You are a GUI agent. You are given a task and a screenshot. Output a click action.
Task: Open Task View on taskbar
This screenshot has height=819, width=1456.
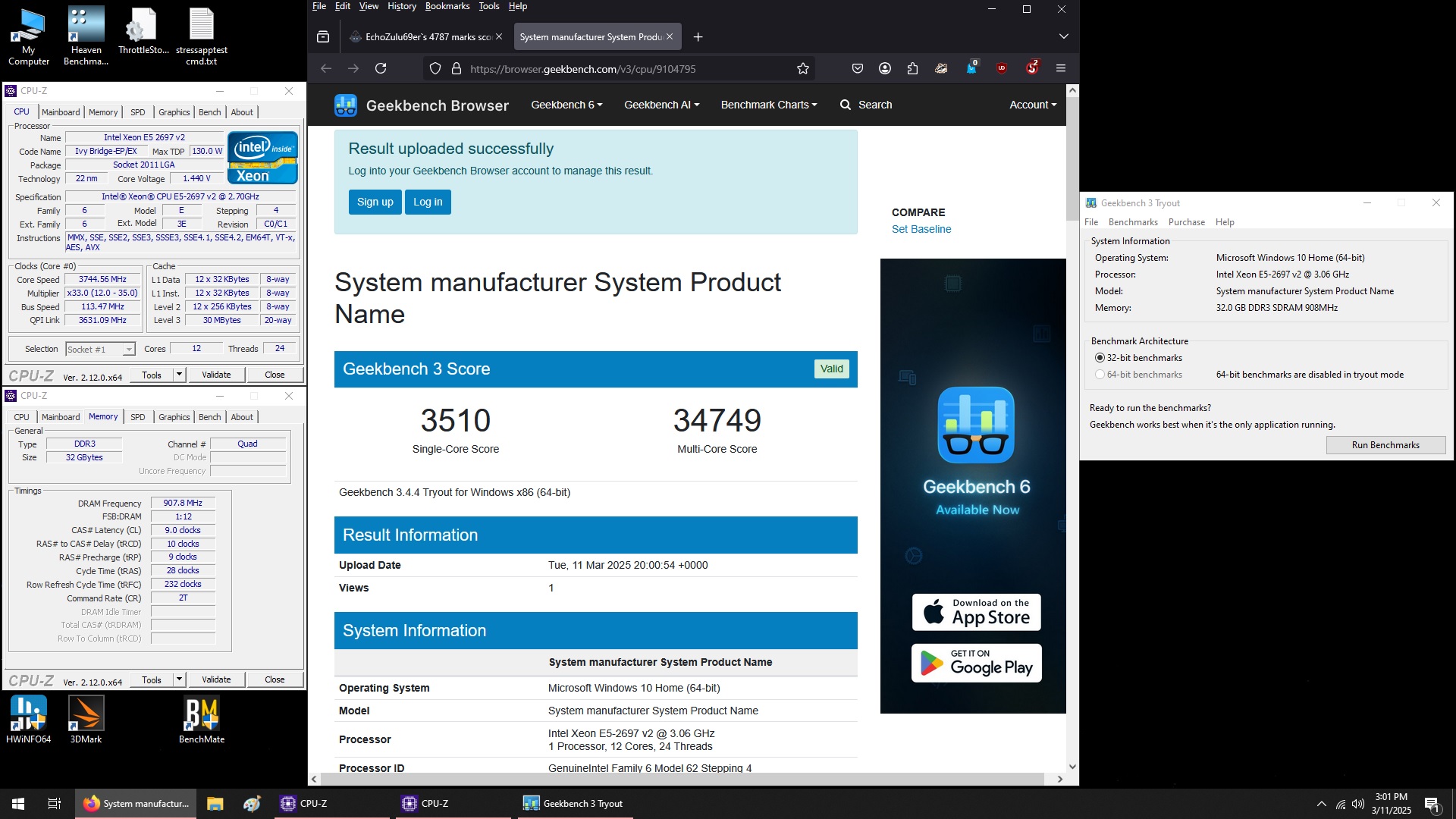(55, 804)
